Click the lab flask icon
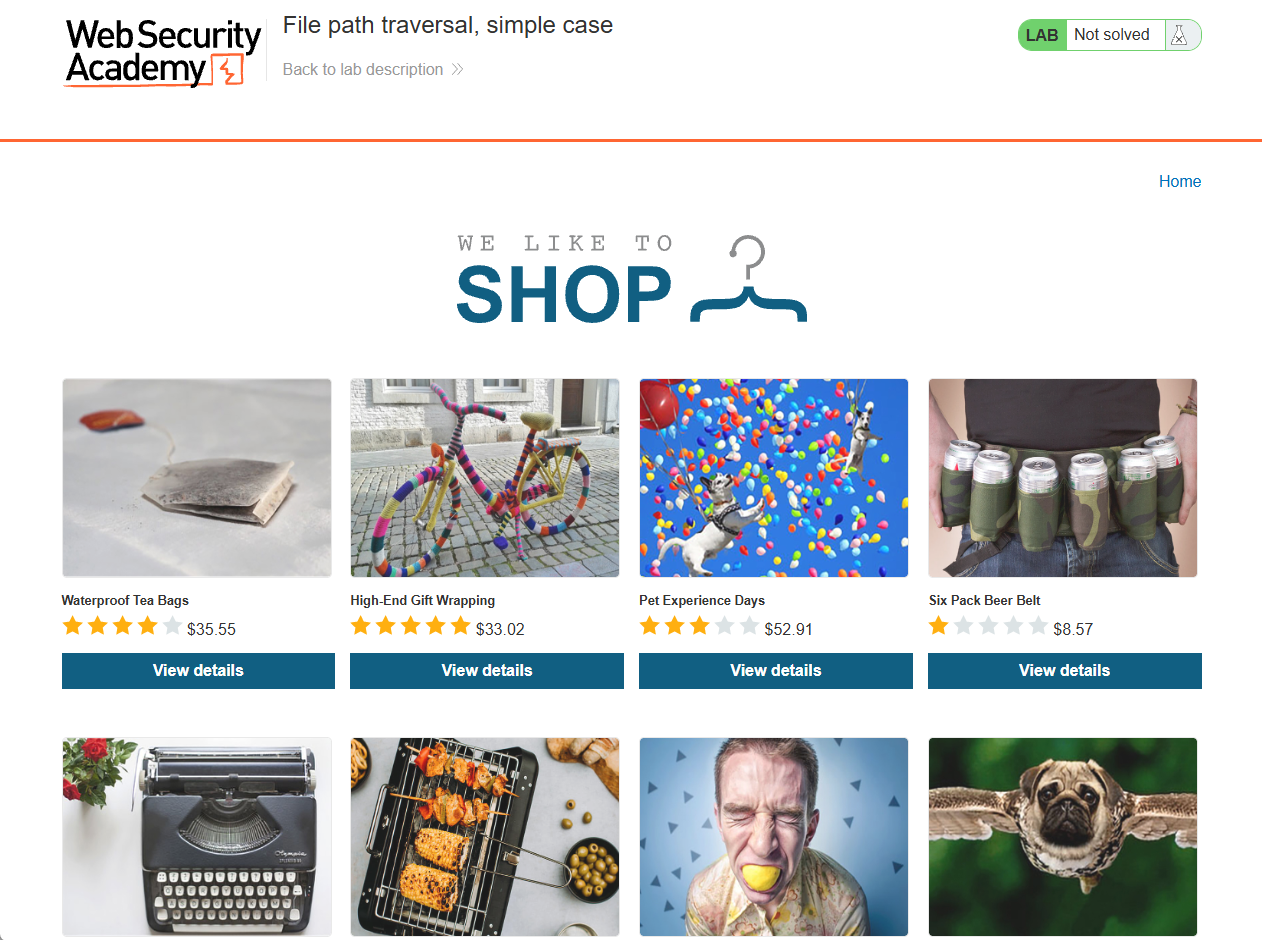Viewport: 1262px width, 940px height. click(1180, 35)
